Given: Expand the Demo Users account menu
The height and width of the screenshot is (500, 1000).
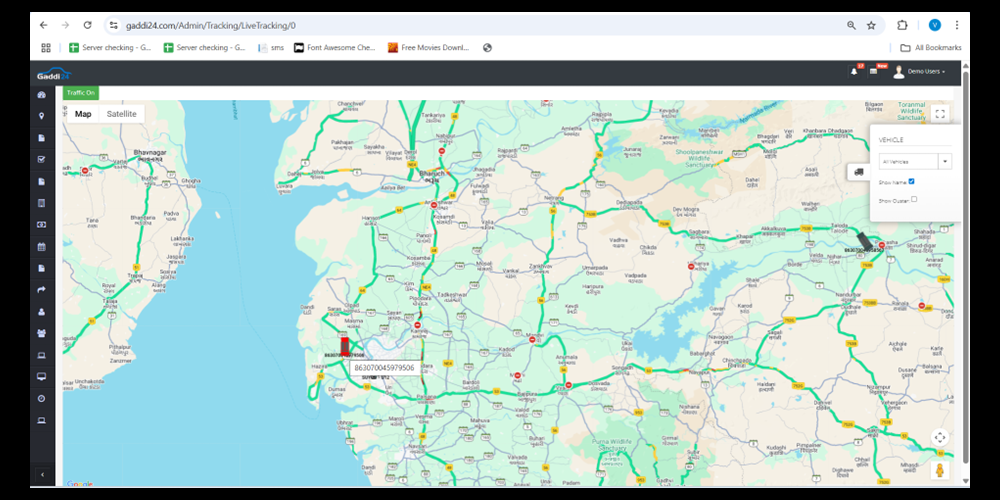Looking at the screenshot, I should pos(920,72).
